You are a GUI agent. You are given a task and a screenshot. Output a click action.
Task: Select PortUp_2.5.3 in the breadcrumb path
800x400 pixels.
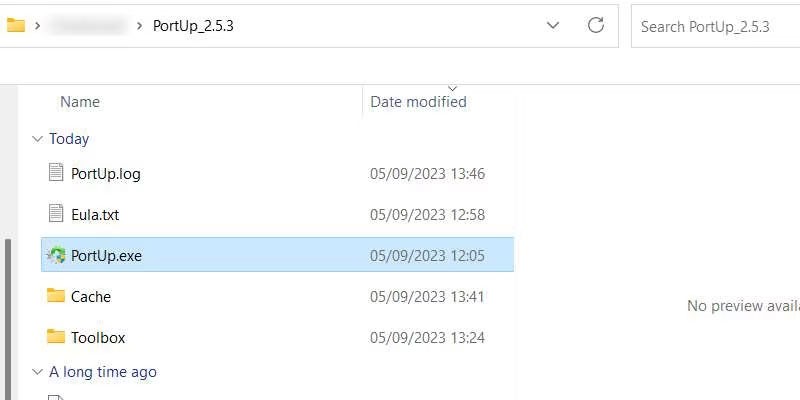(193, 25)
